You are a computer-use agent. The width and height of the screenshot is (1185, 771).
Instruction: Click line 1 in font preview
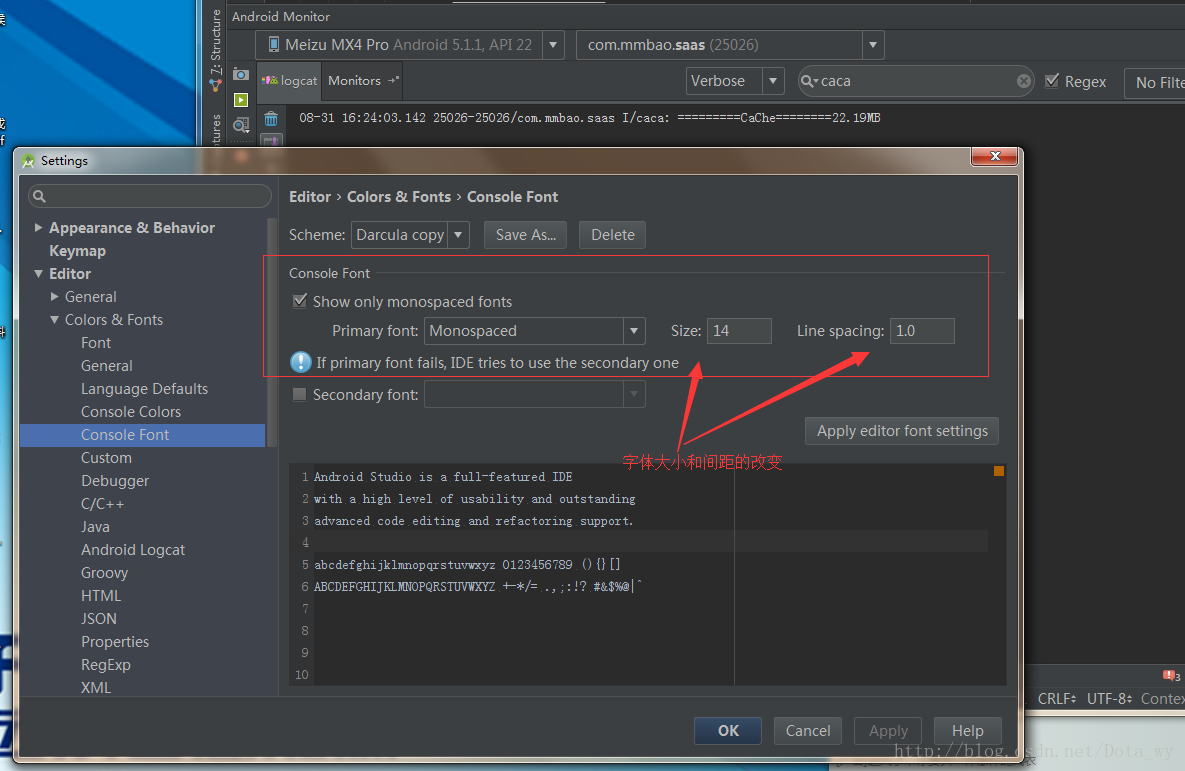[443, 477]
